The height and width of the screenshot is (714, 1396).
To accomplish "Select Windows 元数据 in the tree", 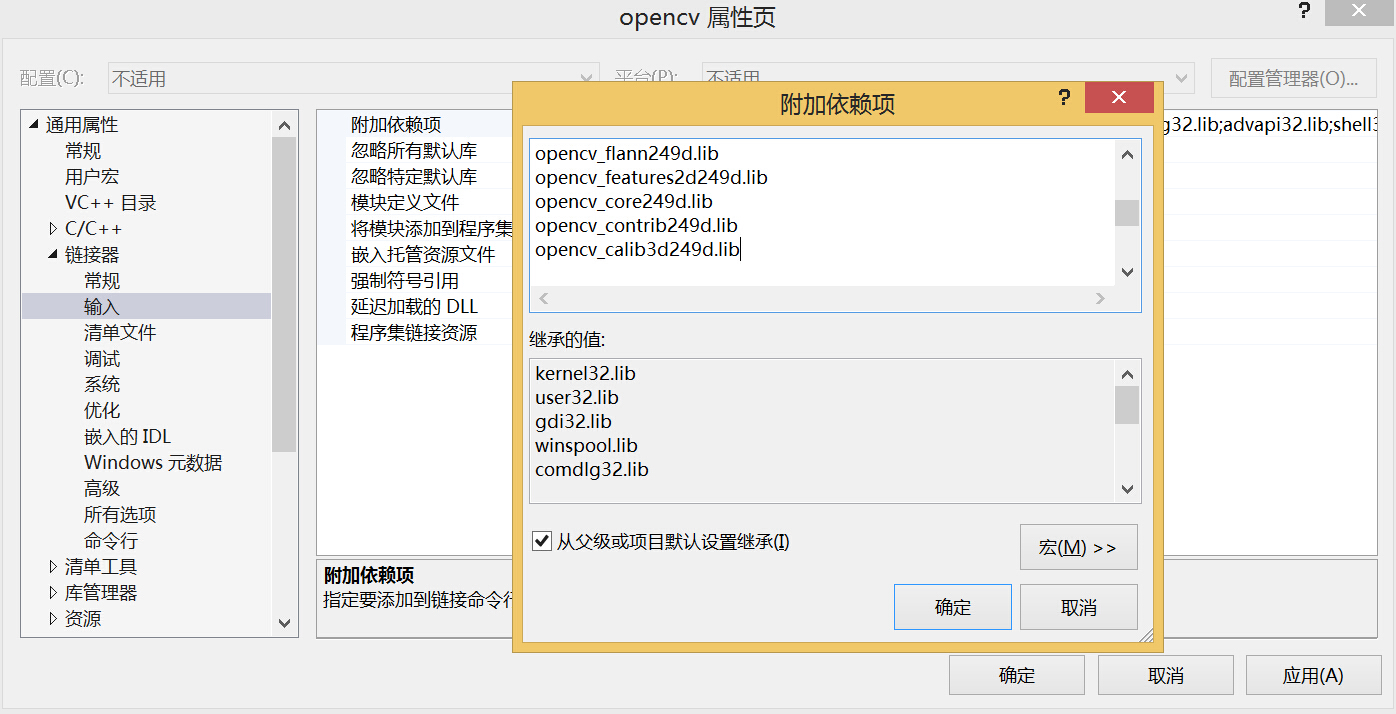I will pos(153,463).
